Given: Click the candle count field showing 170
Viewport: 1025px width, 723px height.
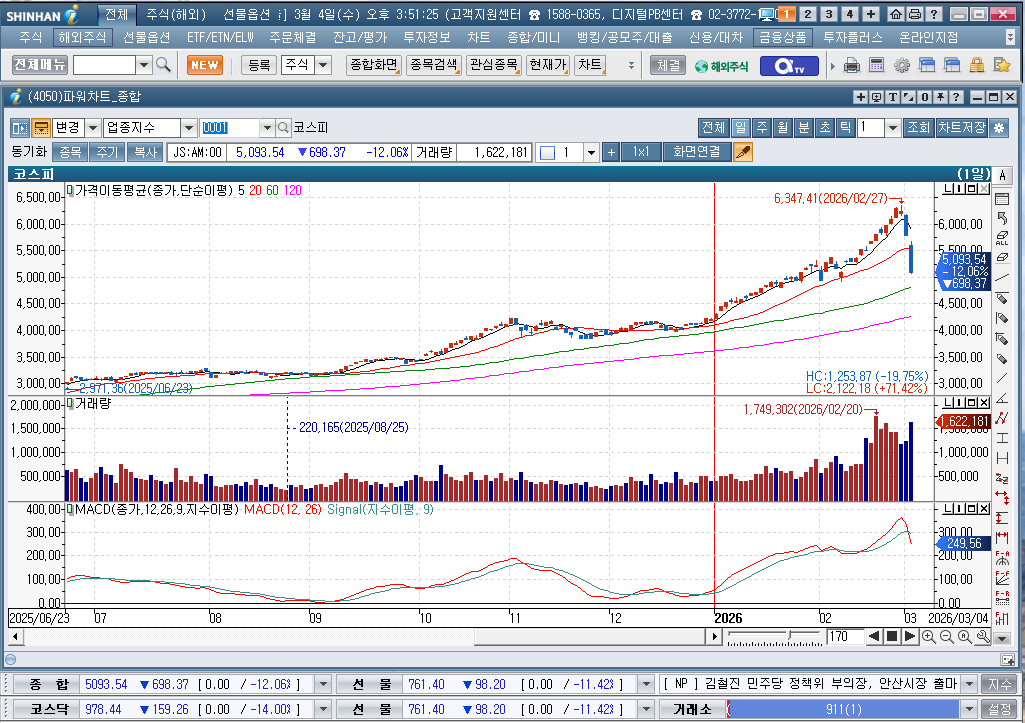Looking at the screenshot, I should coord(846,637).
